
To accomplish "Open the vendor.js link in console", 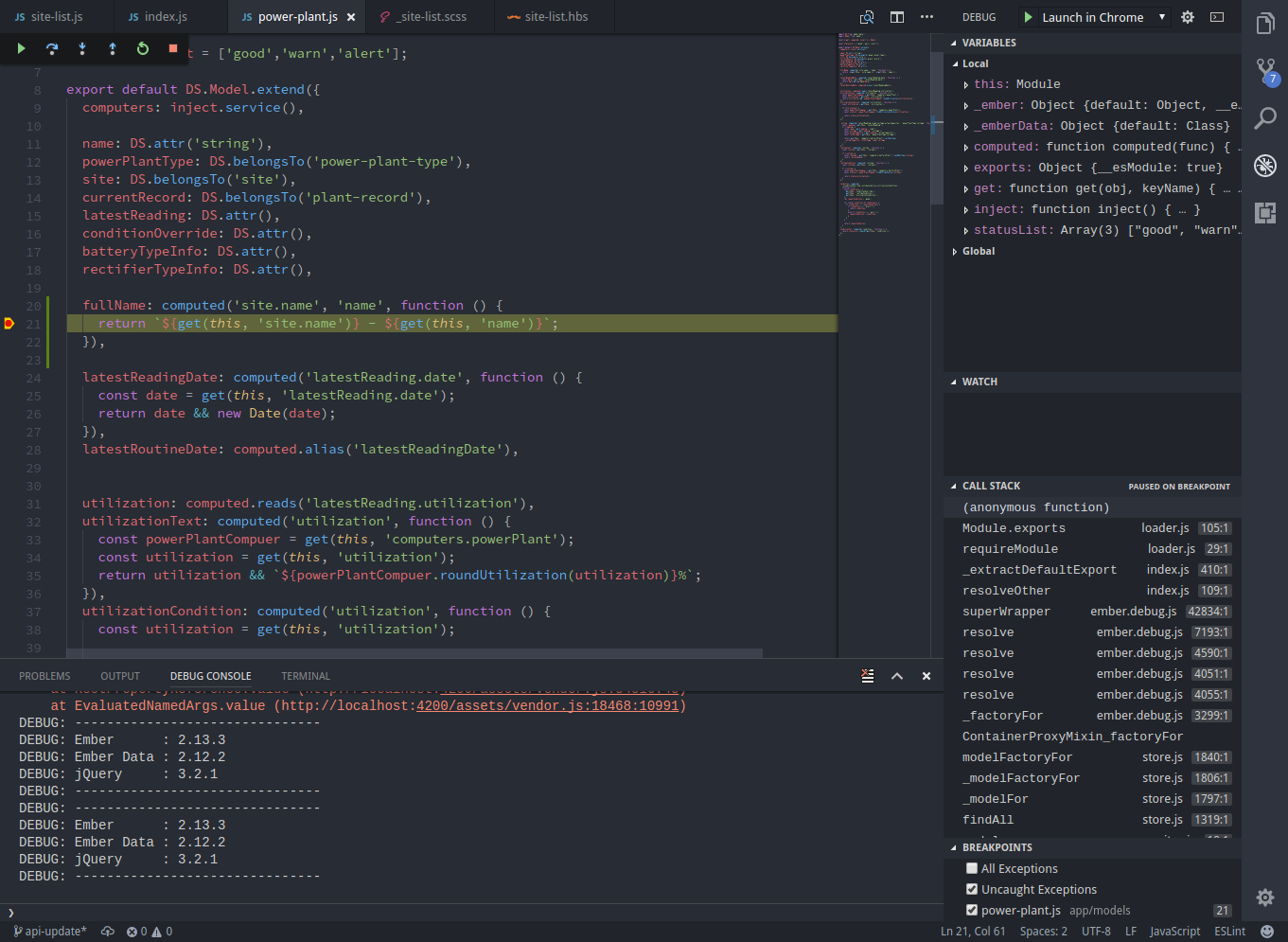I will 547,705.
